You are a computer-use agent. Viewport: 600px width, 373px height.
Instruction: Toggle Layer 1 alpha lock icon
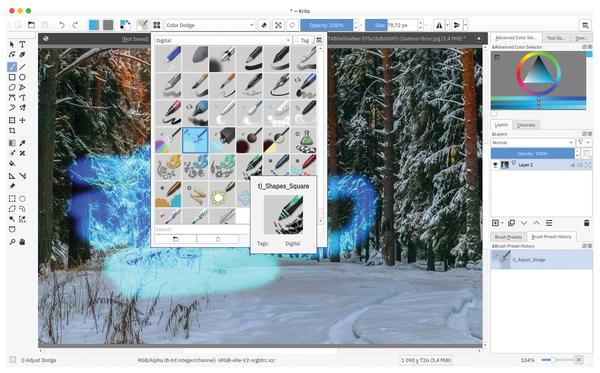point(580,165)
